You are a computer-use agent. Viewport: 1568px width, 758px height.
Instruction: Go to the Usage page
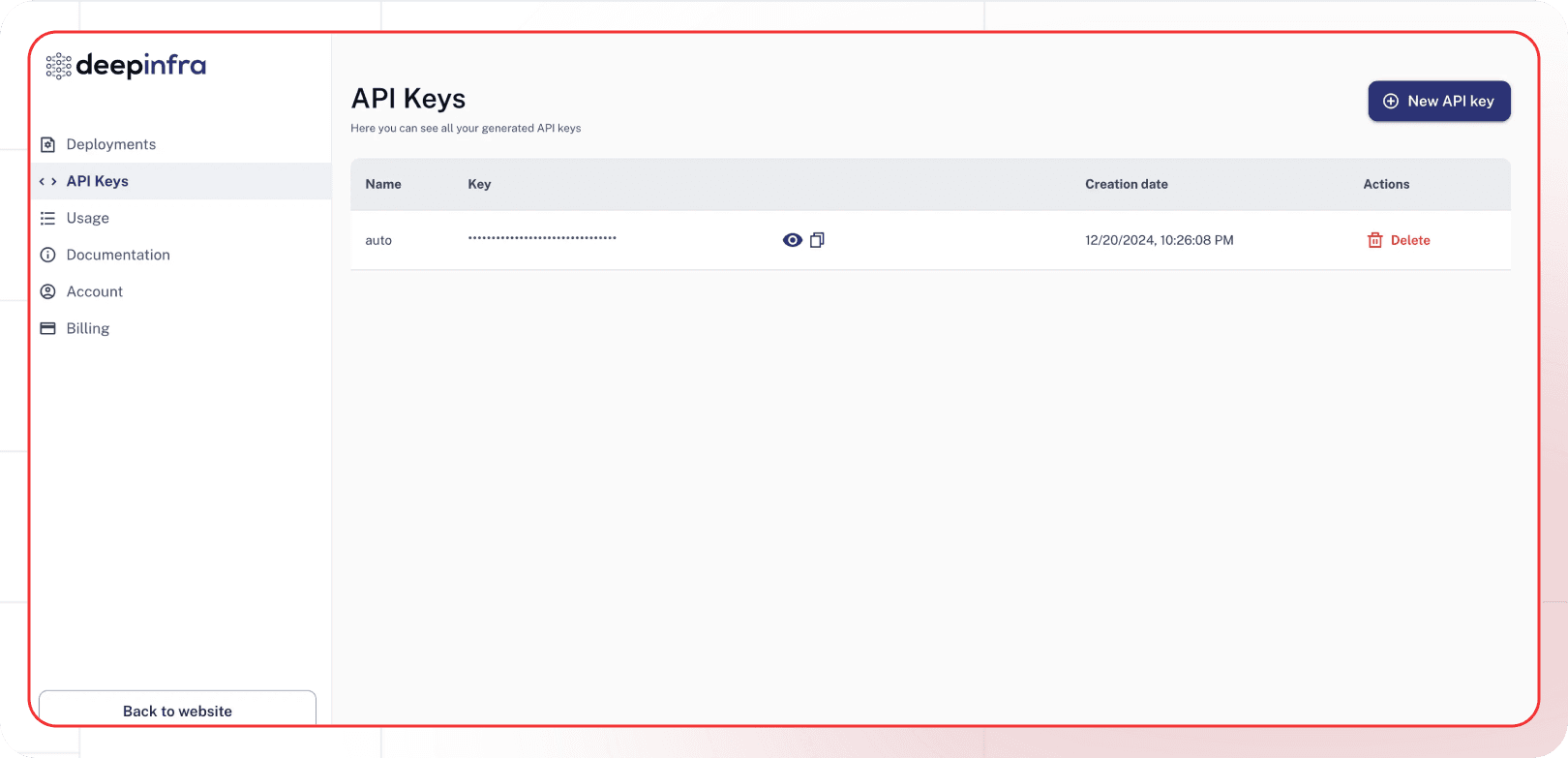coord(87,218)
